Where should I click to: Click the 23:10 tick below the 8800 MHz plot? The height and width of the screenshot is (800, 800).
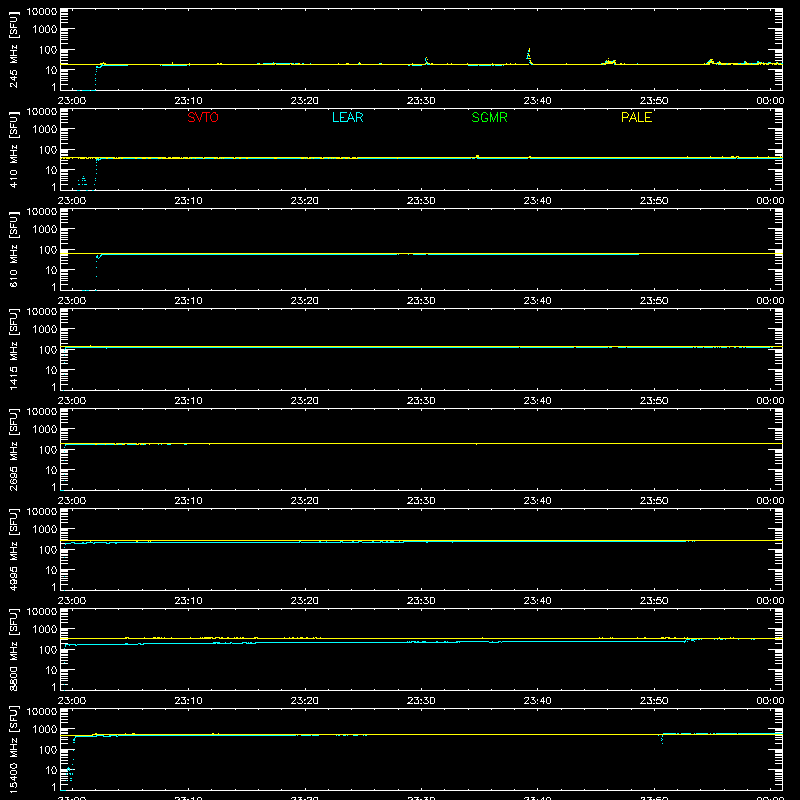188,701
